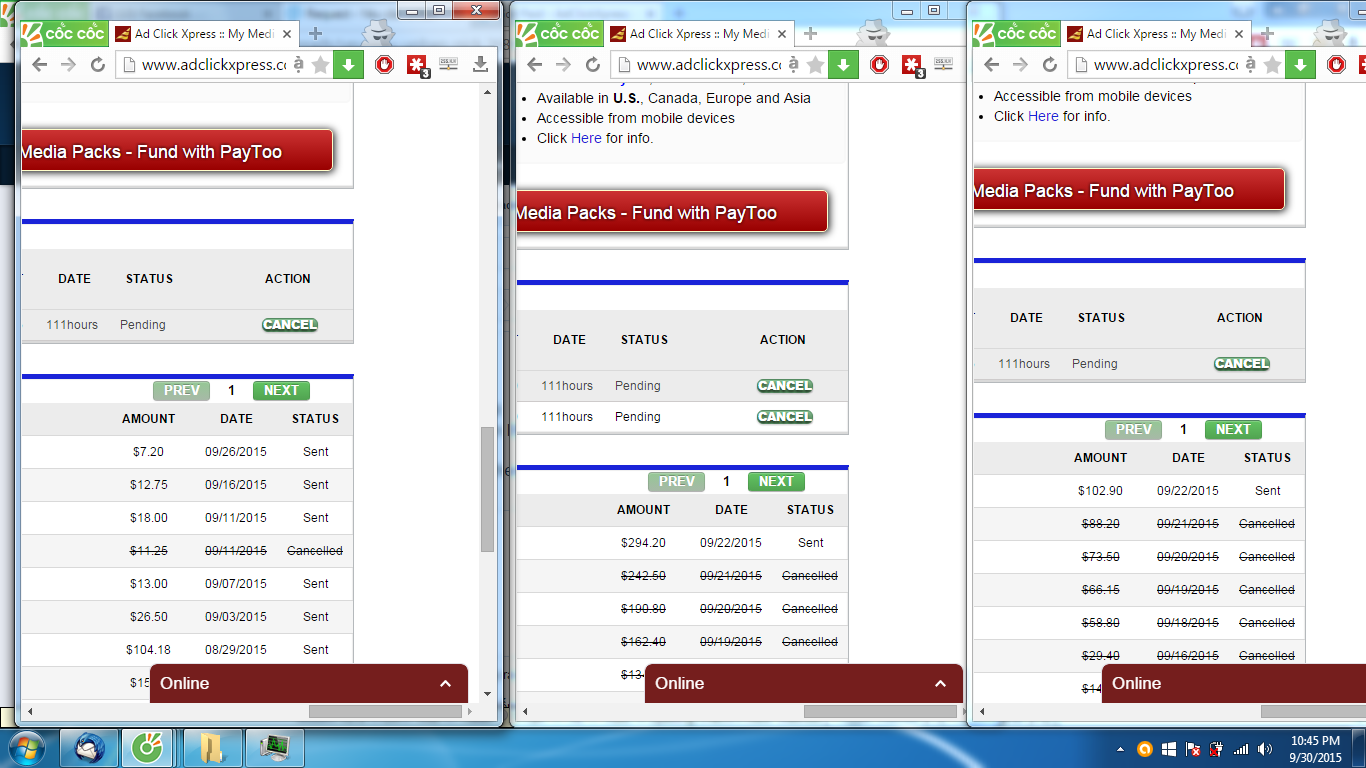
Task: Click the Media Packs PayToo button in middle window
Action: click(672, 212)
